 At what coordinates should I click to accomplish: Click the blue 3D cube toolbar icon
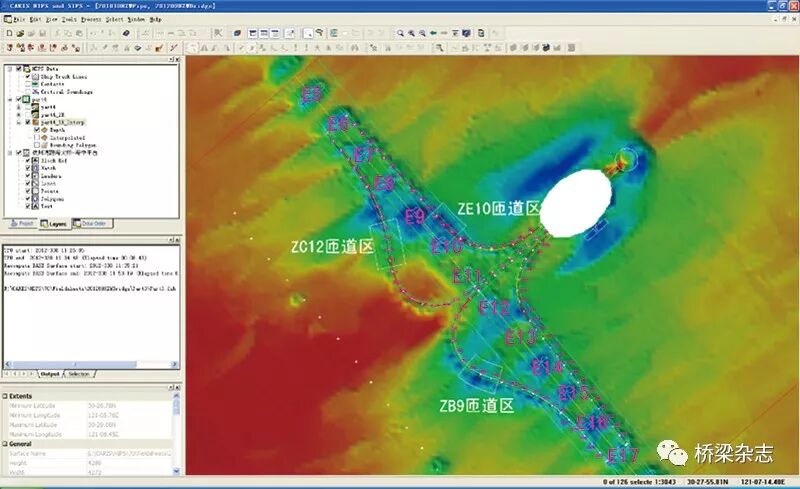coord(466,33)
